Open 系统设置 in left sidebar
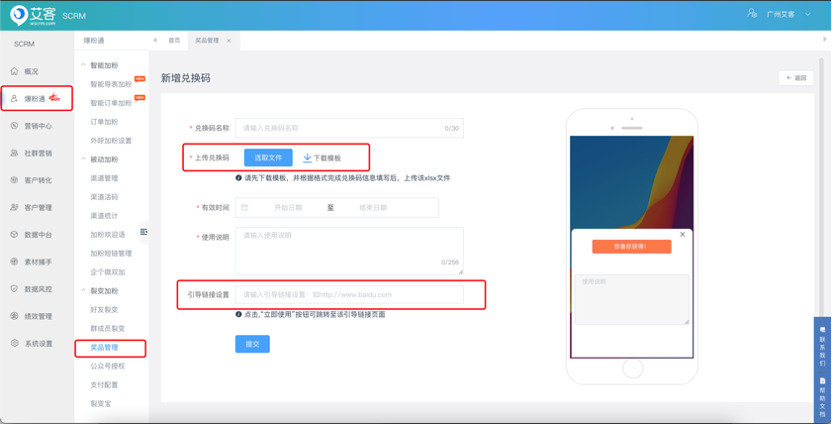This screenshot has height=424, width=832. tap(37, 343)
